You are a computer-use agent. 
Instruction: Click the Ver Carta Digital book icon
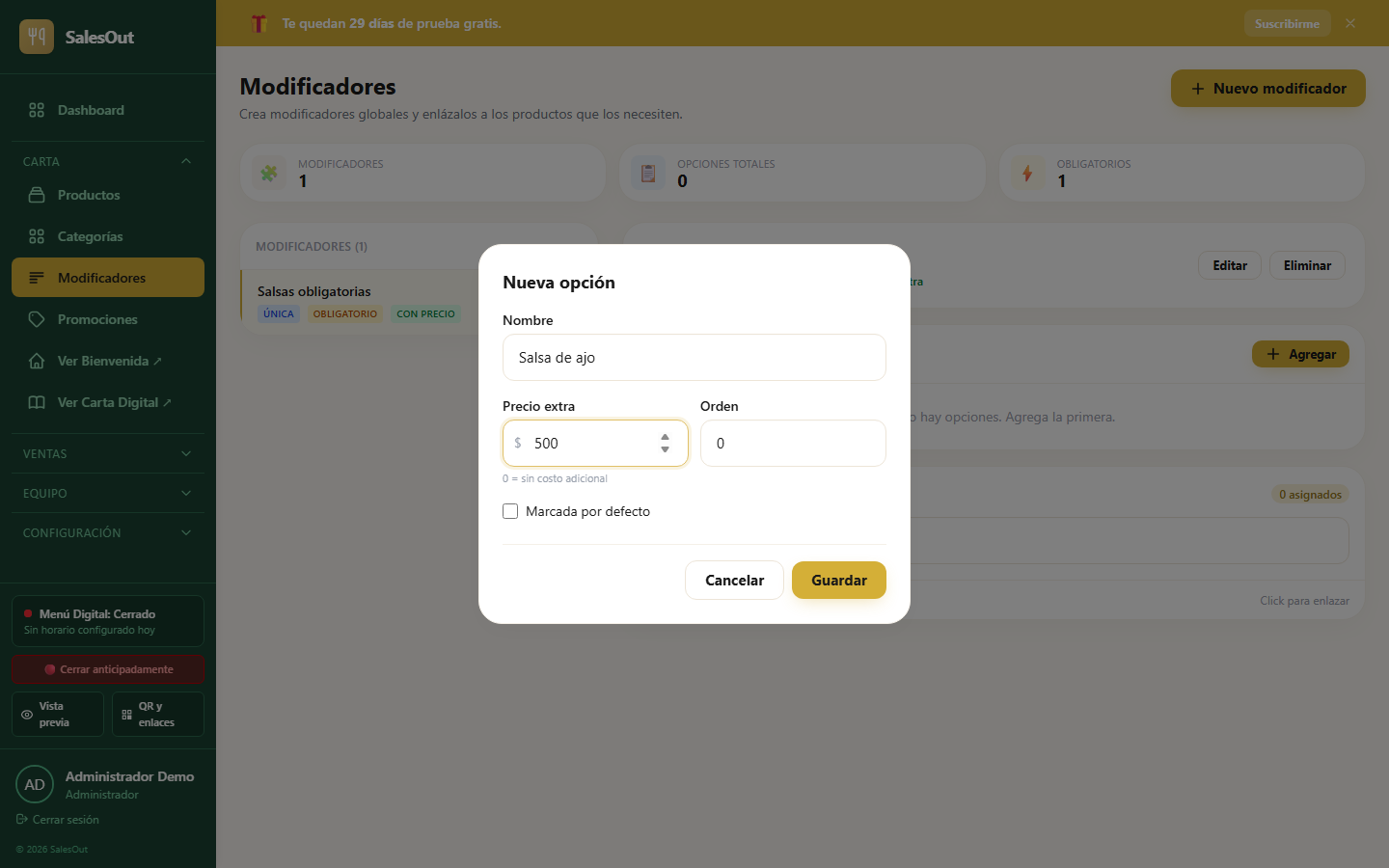37,402
